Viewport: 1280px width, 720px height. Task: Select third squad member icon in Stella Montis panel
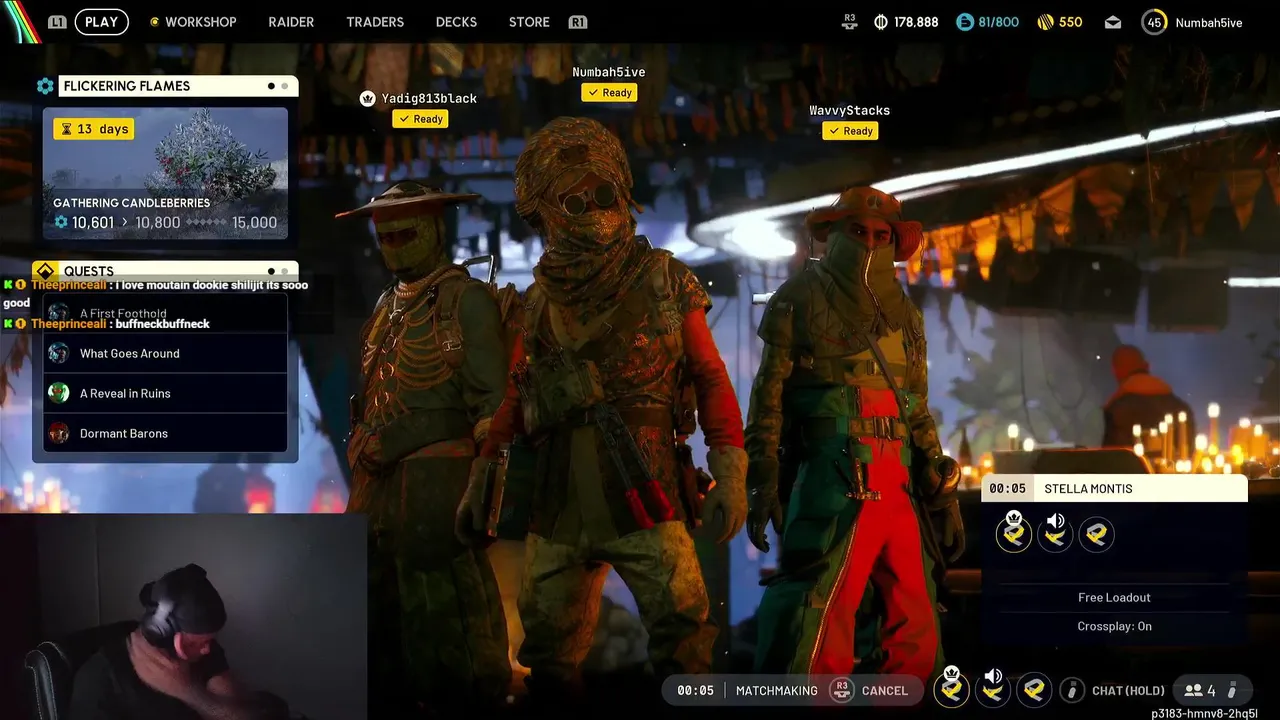(1096, 534)
